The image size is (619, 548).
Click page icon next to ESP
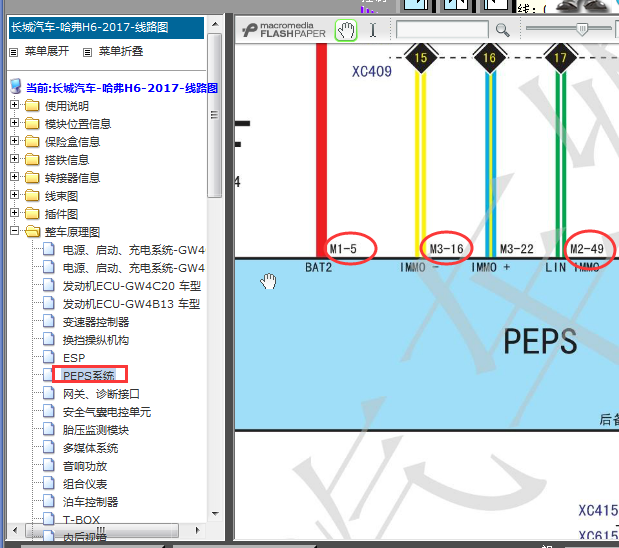click(x=49, y=357)
